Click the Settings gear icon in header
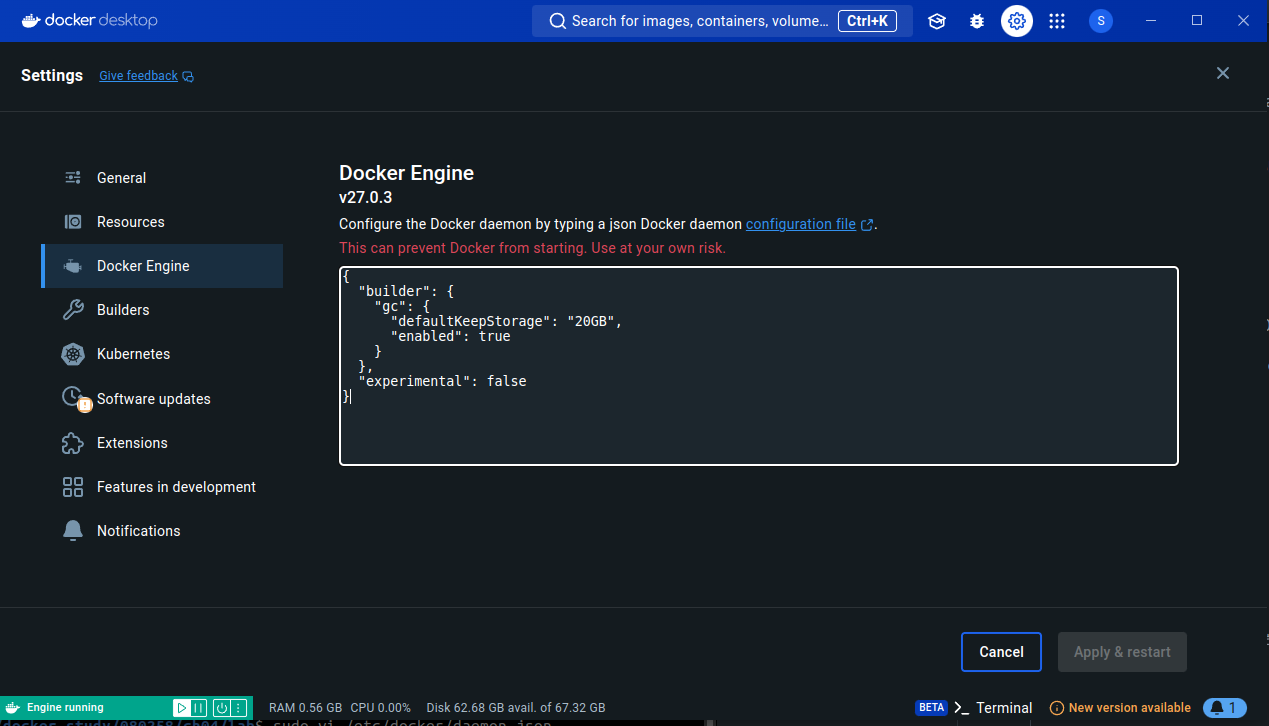Image resolution: width=1269 pixels, height=726 pixels. tap(1017, 21)
